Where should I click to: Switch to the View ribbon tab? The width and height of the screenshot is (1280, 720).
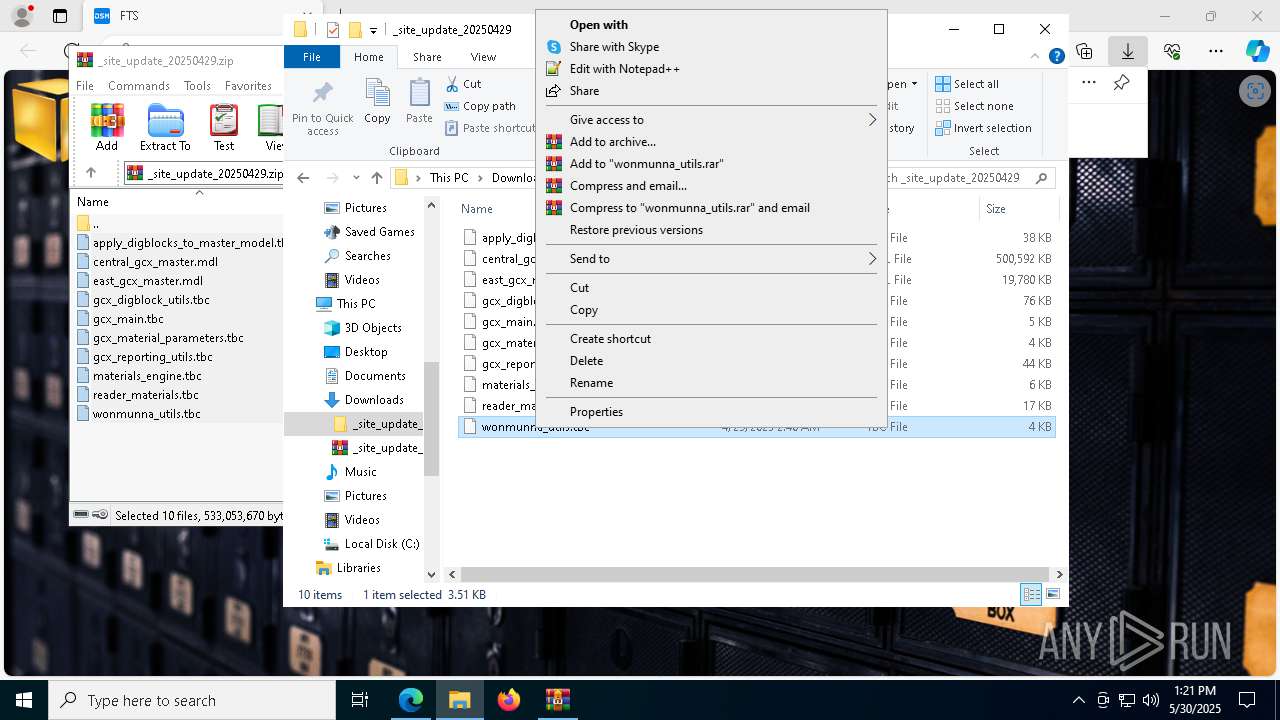(x=483, y=57)
